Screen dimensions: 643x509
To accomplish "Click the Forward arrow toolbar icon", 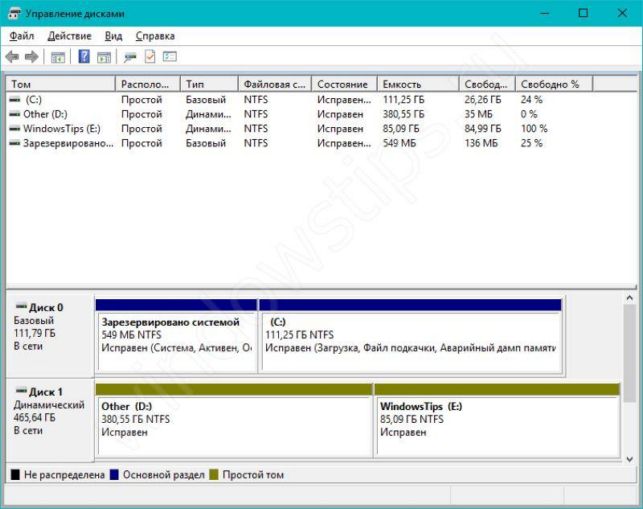I will [x=32, y=57].
